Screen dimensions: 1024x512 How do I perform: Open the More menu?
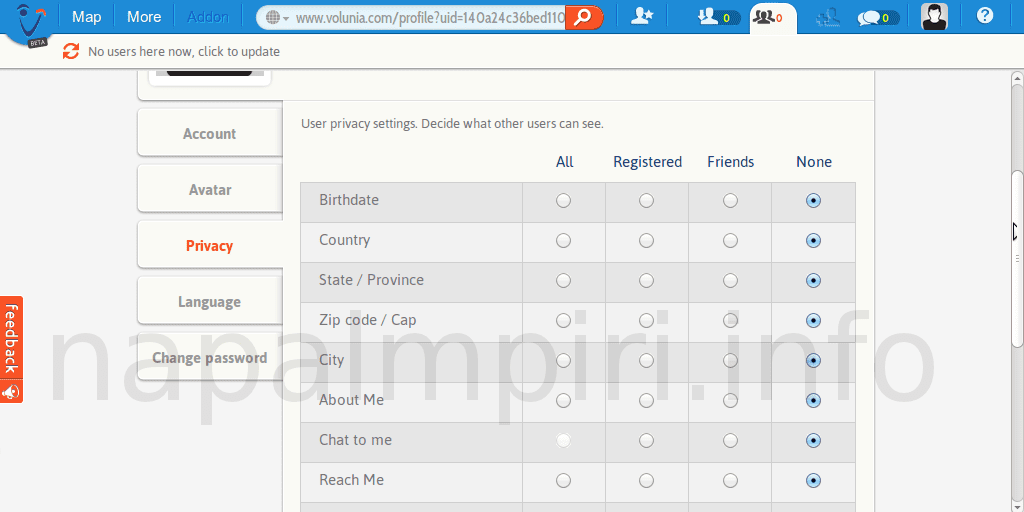[x=144, y=17]
